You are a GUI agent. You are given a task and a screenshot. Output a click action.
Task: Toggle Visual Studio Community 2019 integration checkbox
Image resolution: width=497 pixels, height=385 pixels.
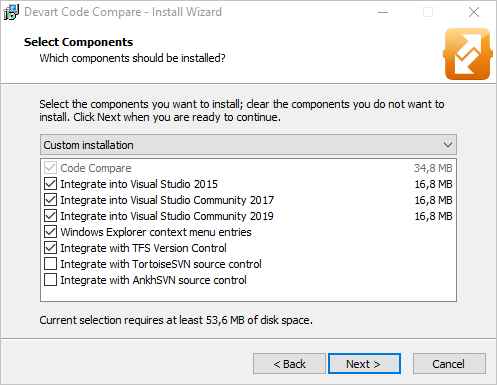50,216
